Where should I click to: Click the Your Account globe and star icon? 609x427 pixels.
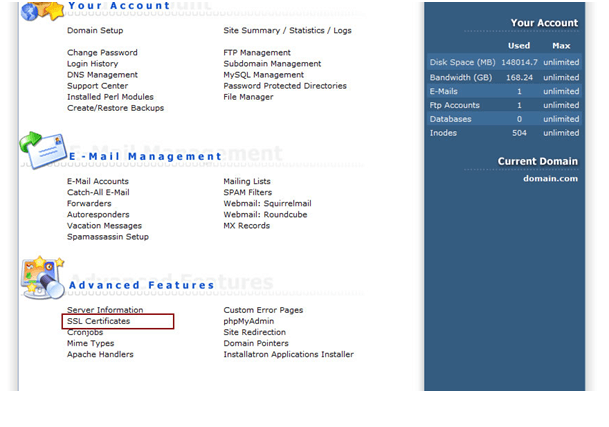click(x=43, y=11)
